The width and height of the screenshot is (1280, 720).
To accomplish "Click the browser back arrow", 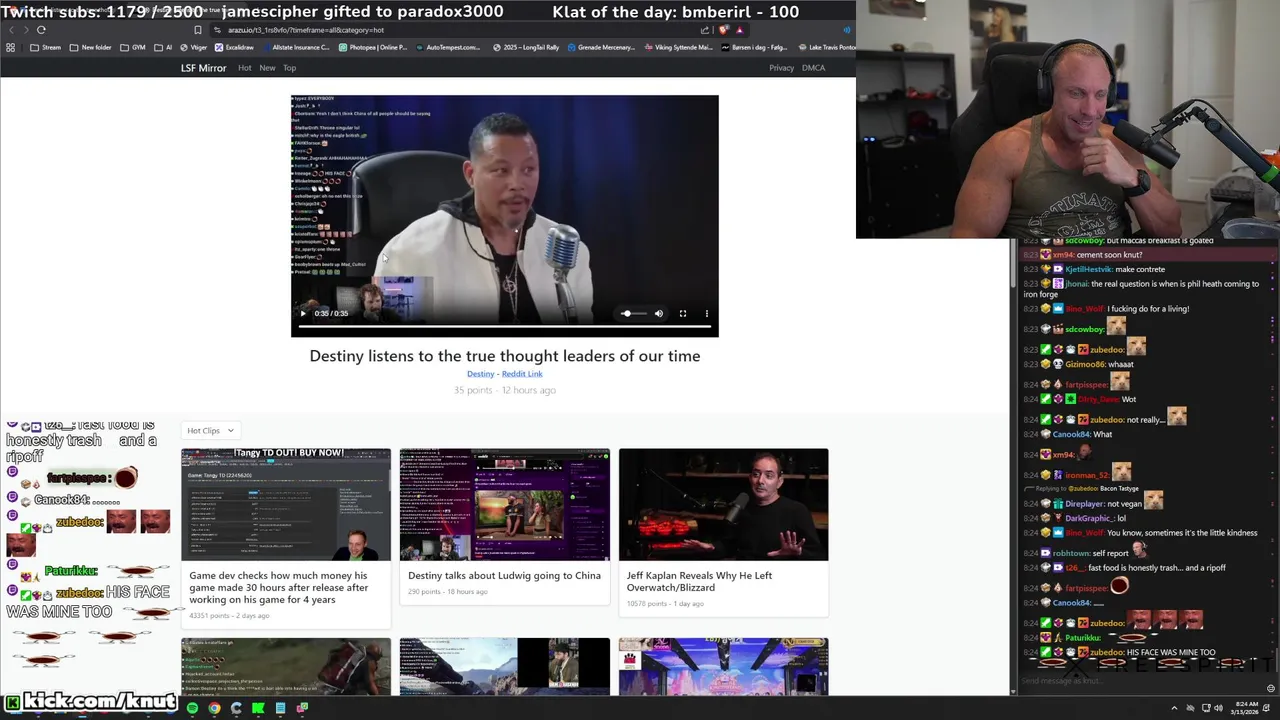I will 11,30.
